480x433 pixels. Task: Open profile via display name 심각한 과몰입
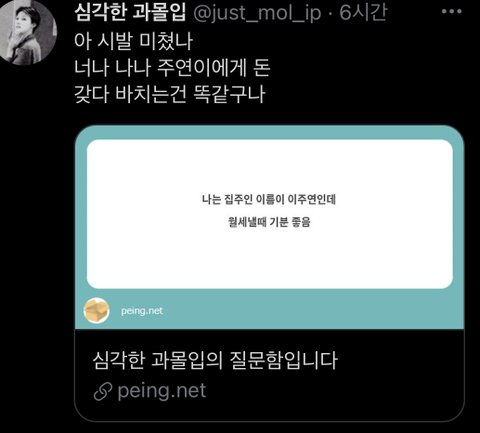pos(130,12)
